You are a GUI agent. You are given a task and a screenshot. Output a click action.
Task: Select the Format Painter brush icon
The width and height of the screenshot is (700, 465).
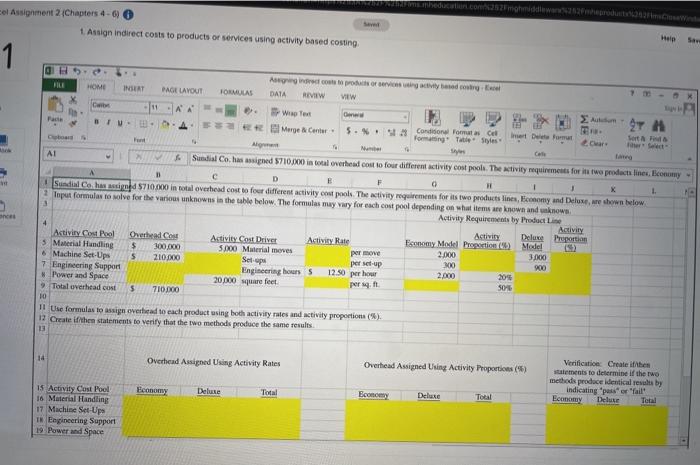73,122
